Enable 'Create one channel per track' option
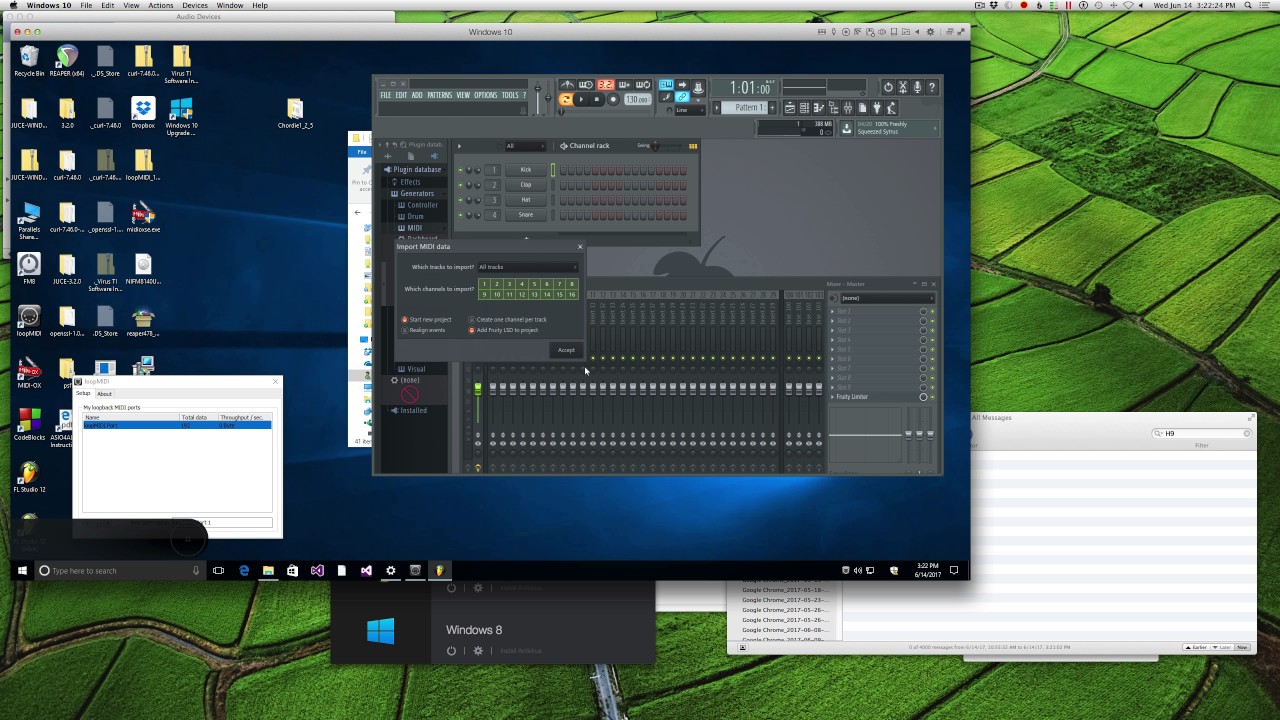The width and height of the screenshot is (1280, 720). click(508, 319)
